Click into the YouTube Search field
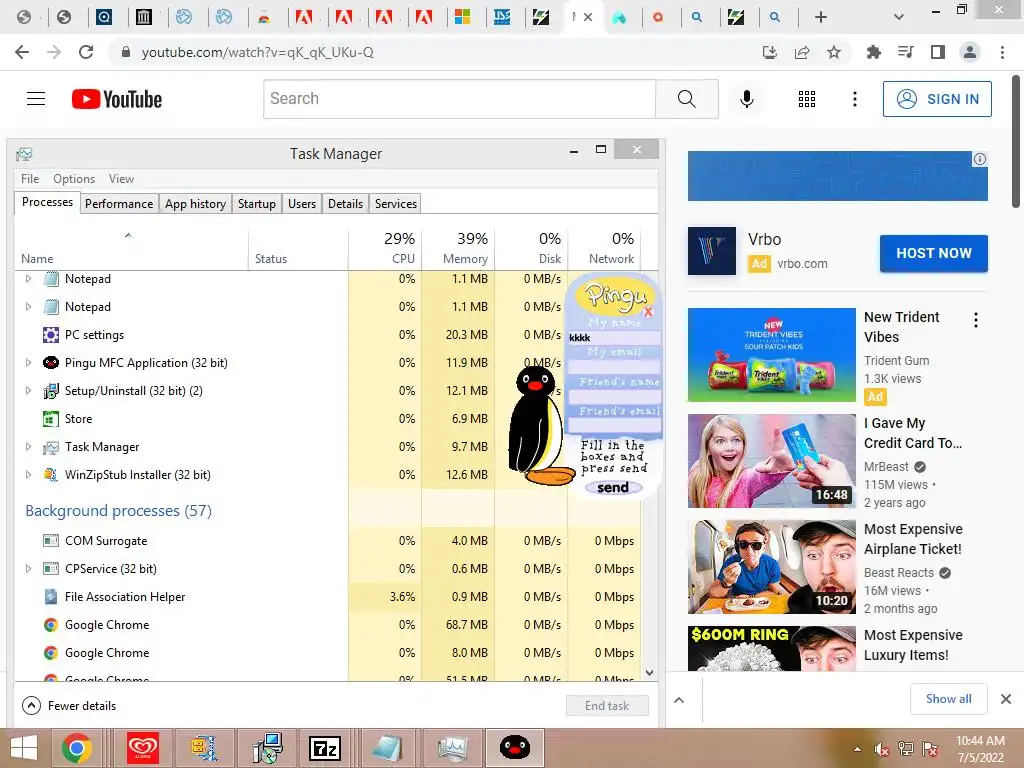 coord(460,99)
